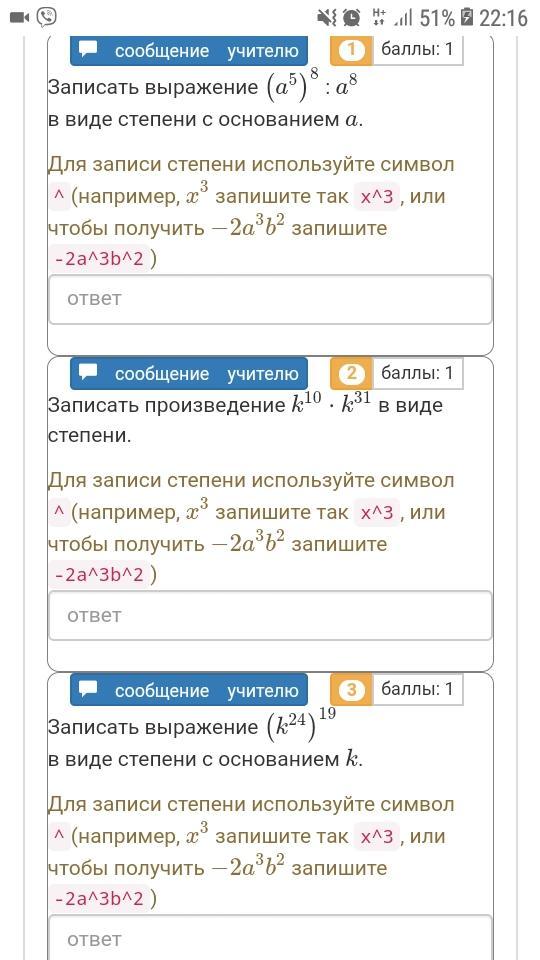Tap the speech bubble icon in question 1
Screen dimensions: 540x960
[89, 50]
